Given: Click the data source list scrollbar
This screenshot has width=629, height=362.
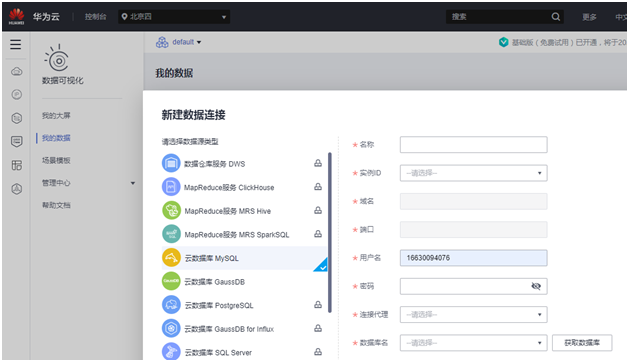Looking at the screenshot, I should tap(330, 232).
